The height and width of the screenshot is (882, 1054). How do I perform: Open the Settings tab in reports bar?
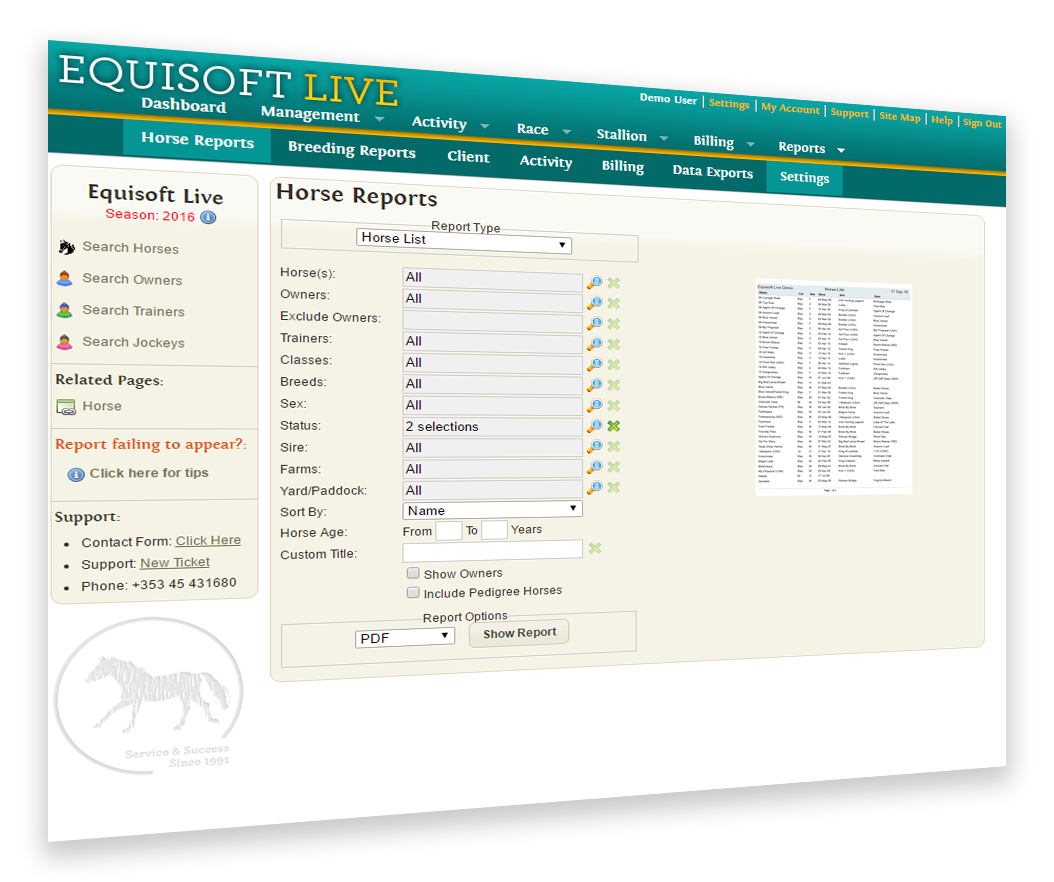(x=804, y=177)
